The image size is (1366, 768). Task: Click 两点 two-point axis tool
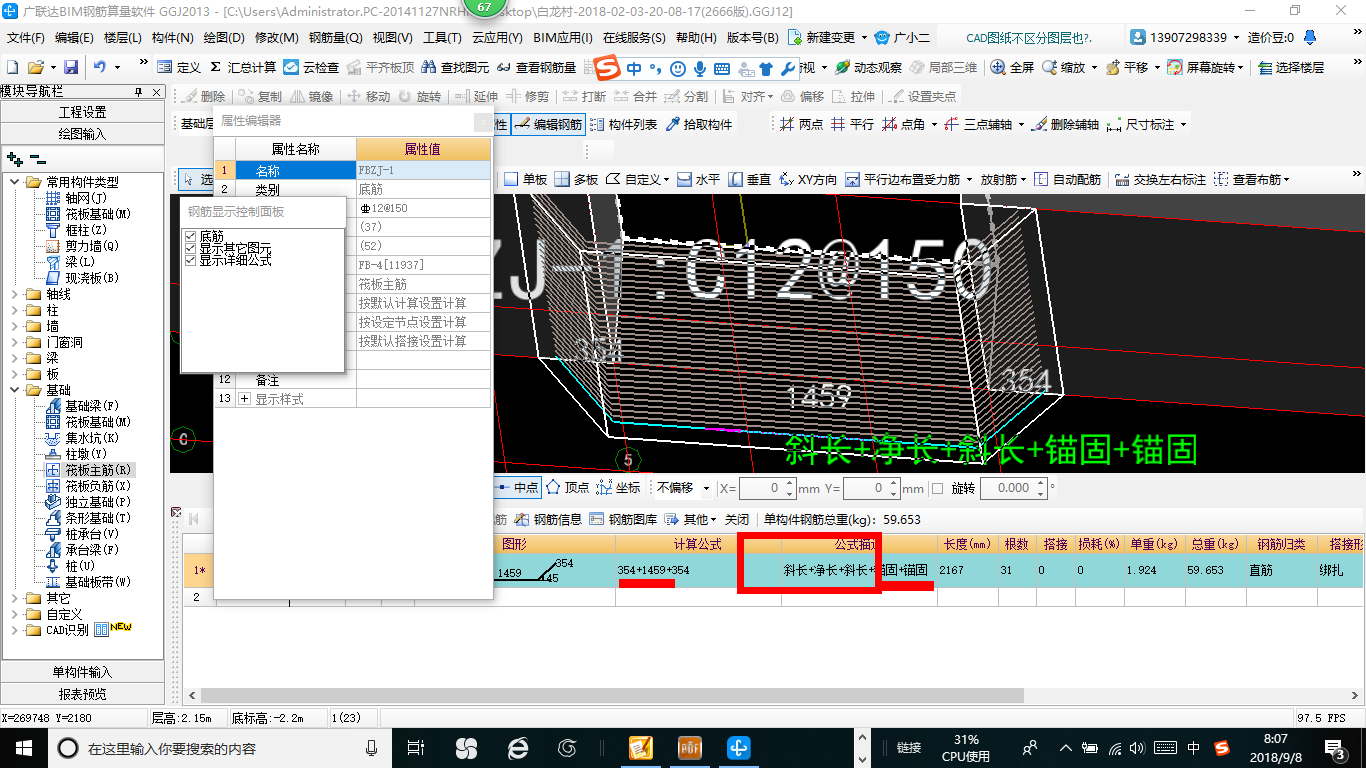[801, 124]
